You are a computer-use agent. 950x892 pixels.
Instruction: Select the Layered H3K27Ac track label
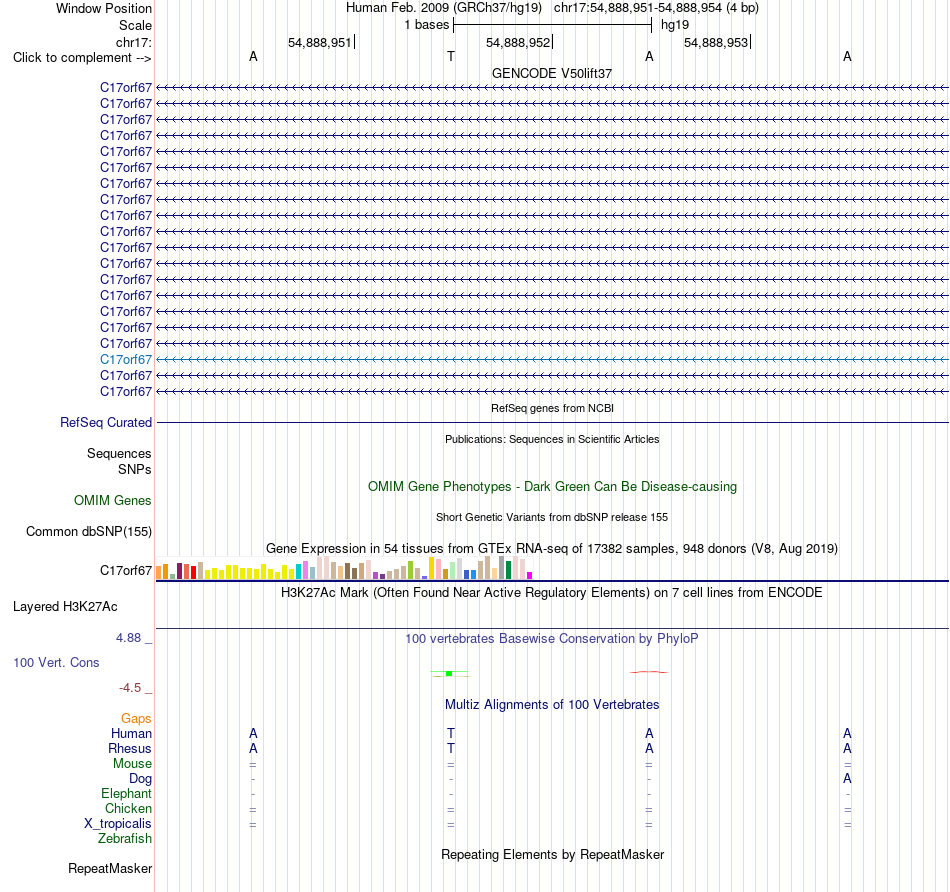click(65, 607)
